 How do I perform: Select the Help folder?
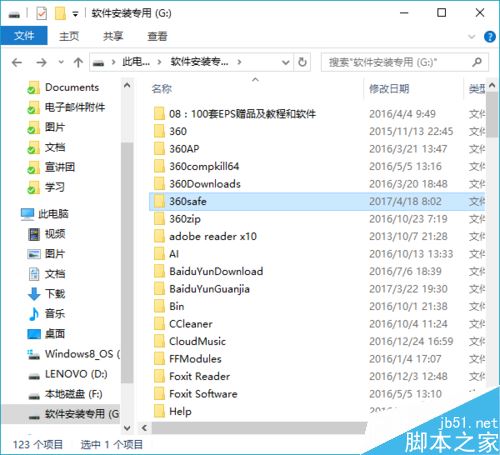tap(180, 411)
